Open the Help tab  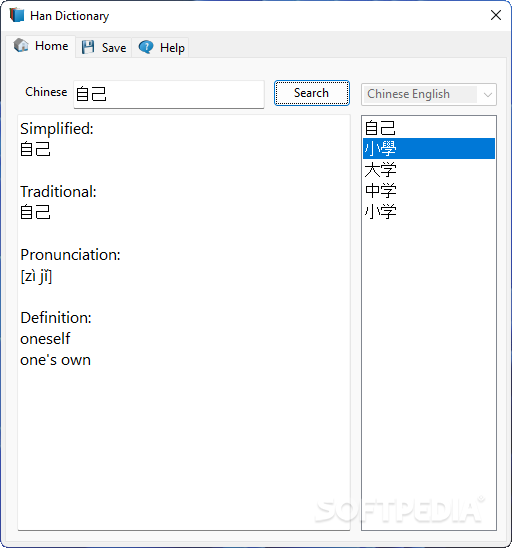161,48
